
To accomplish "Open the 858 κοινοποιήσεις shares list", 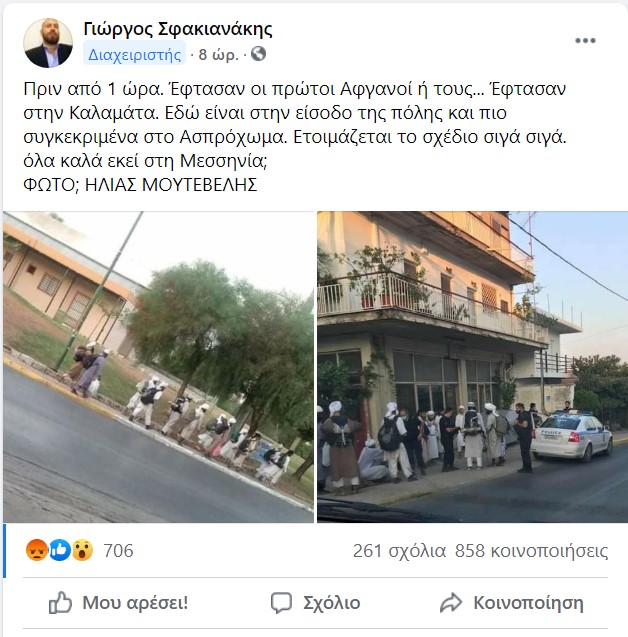I will [531, 551].
